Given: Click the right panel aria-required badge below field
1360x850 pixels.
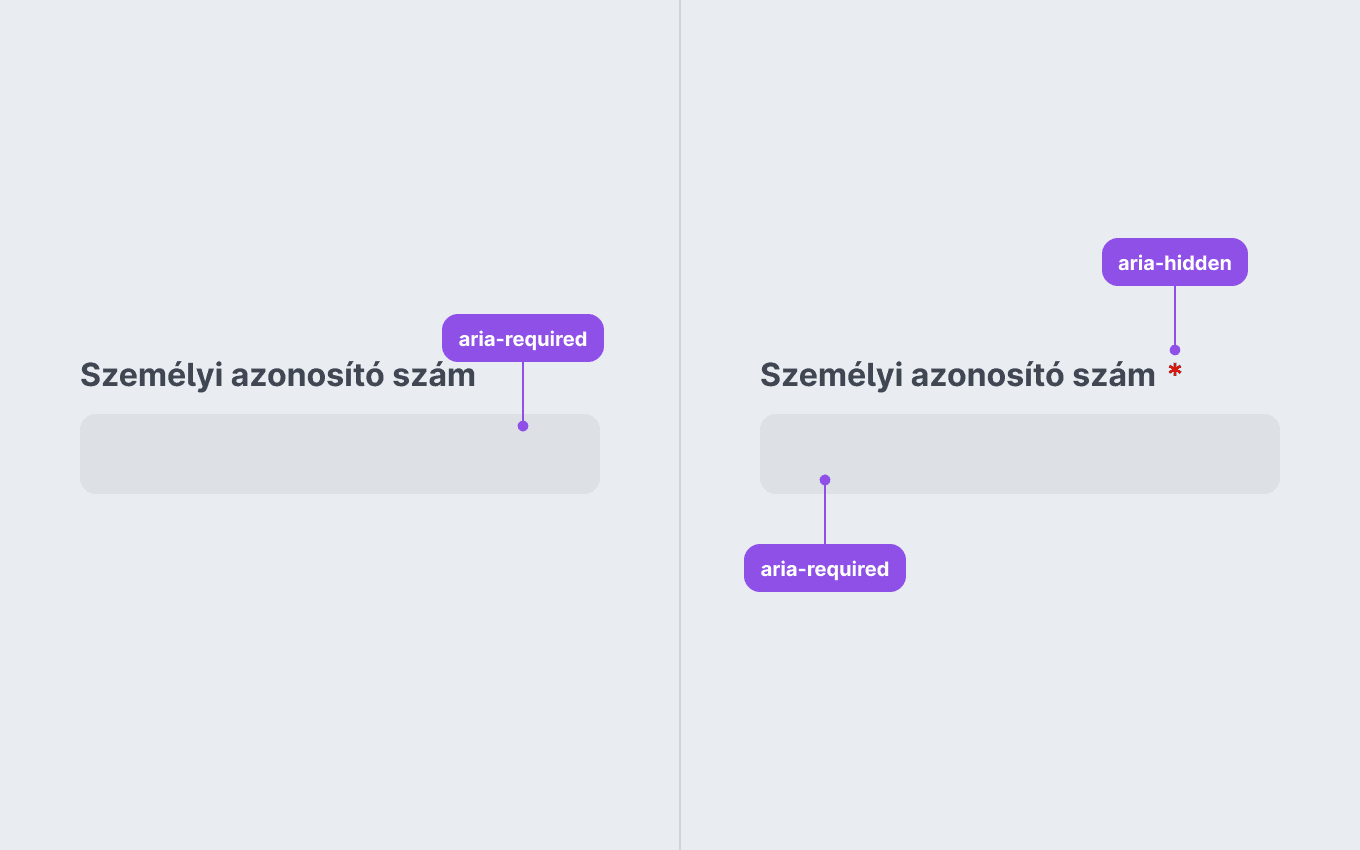Looking at the screenshot, I should coord(825,568).
